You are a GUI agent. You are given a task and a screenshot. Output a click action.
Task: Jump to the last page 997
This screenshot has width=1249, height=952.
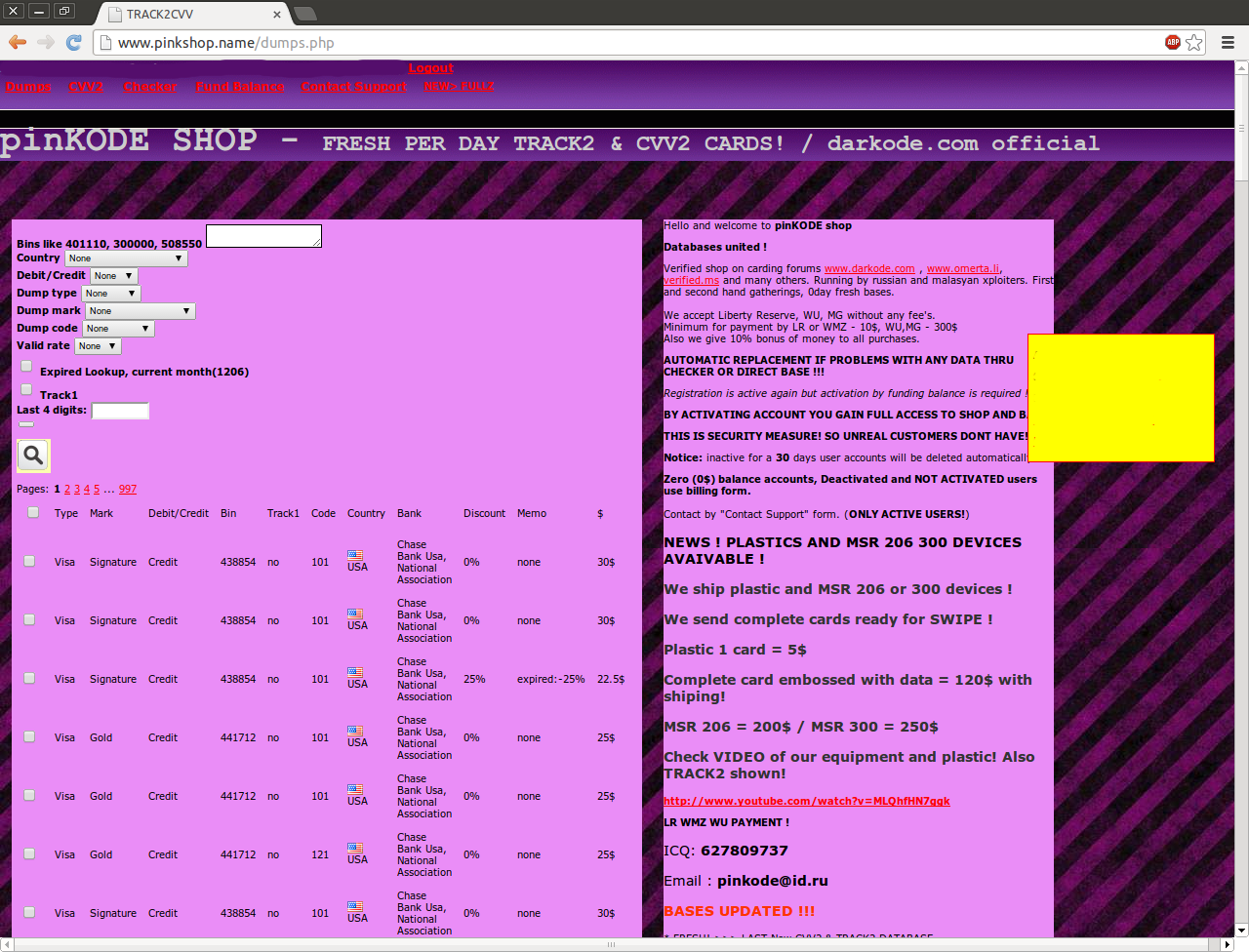(128, 490)
